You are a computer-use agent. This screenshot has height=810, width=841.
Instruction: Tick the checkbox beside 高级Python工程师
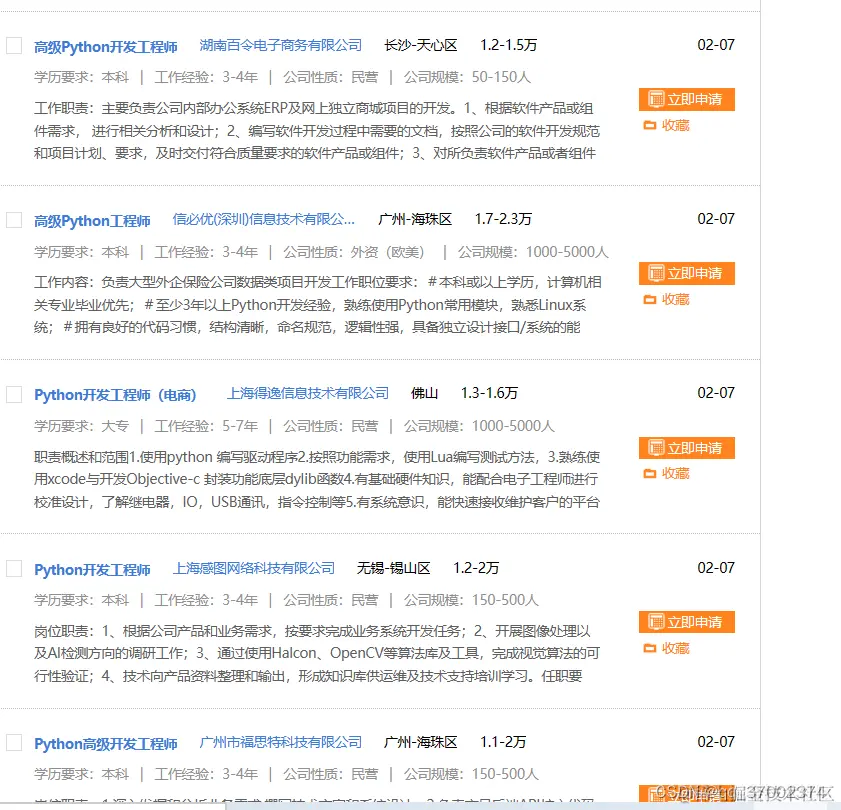click(14, 220)
